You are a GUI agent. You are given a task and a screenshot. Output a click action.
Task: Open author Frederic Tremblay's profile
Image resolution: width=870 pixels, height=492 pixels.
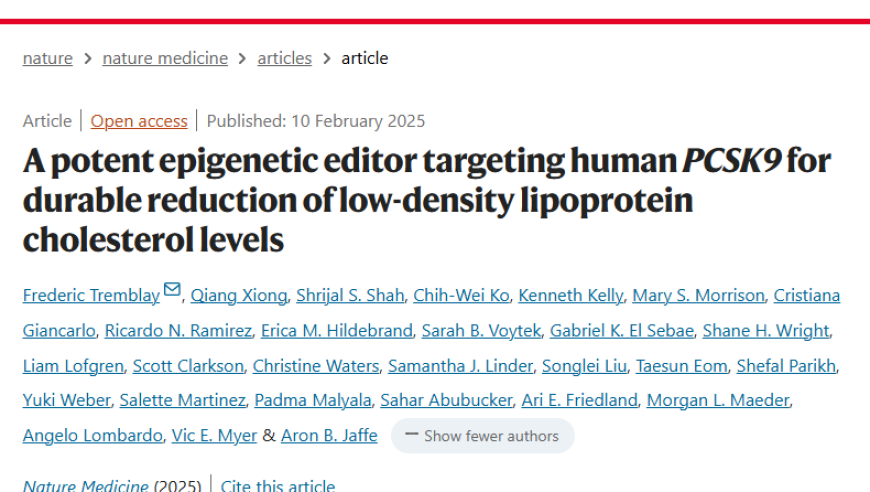(92, 296)
